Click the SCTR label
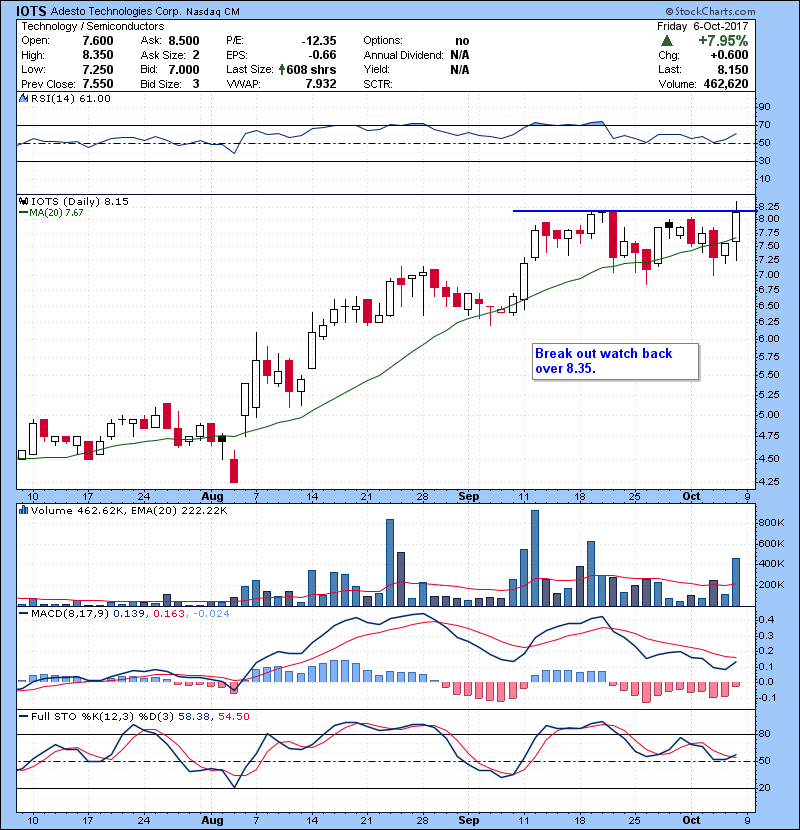Screen dimensions: 800x830 point(377,84)
